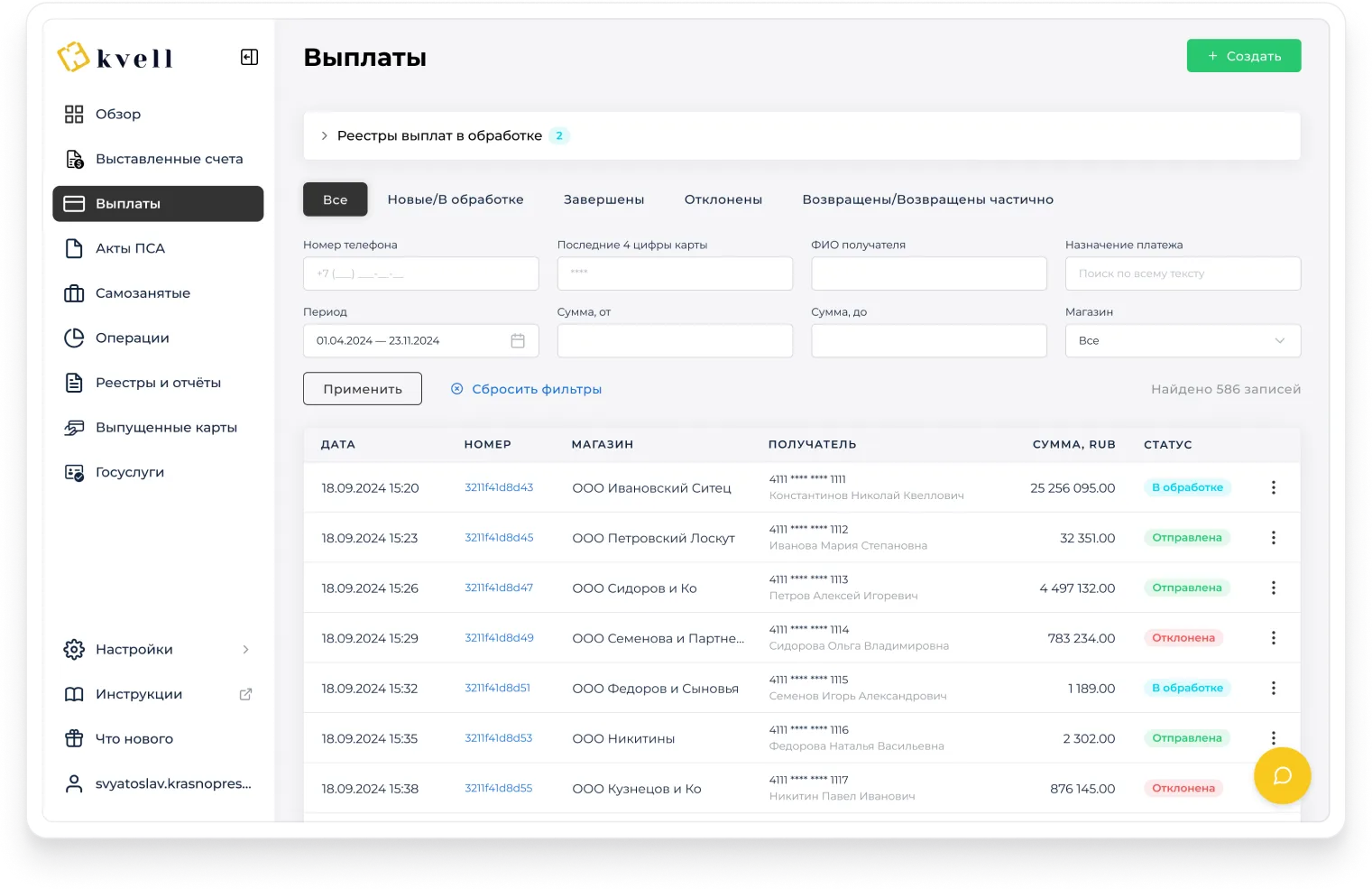Open Выпущенные карты card icon
This screenshot has height=889, width=1372.
tap(74, 428)
